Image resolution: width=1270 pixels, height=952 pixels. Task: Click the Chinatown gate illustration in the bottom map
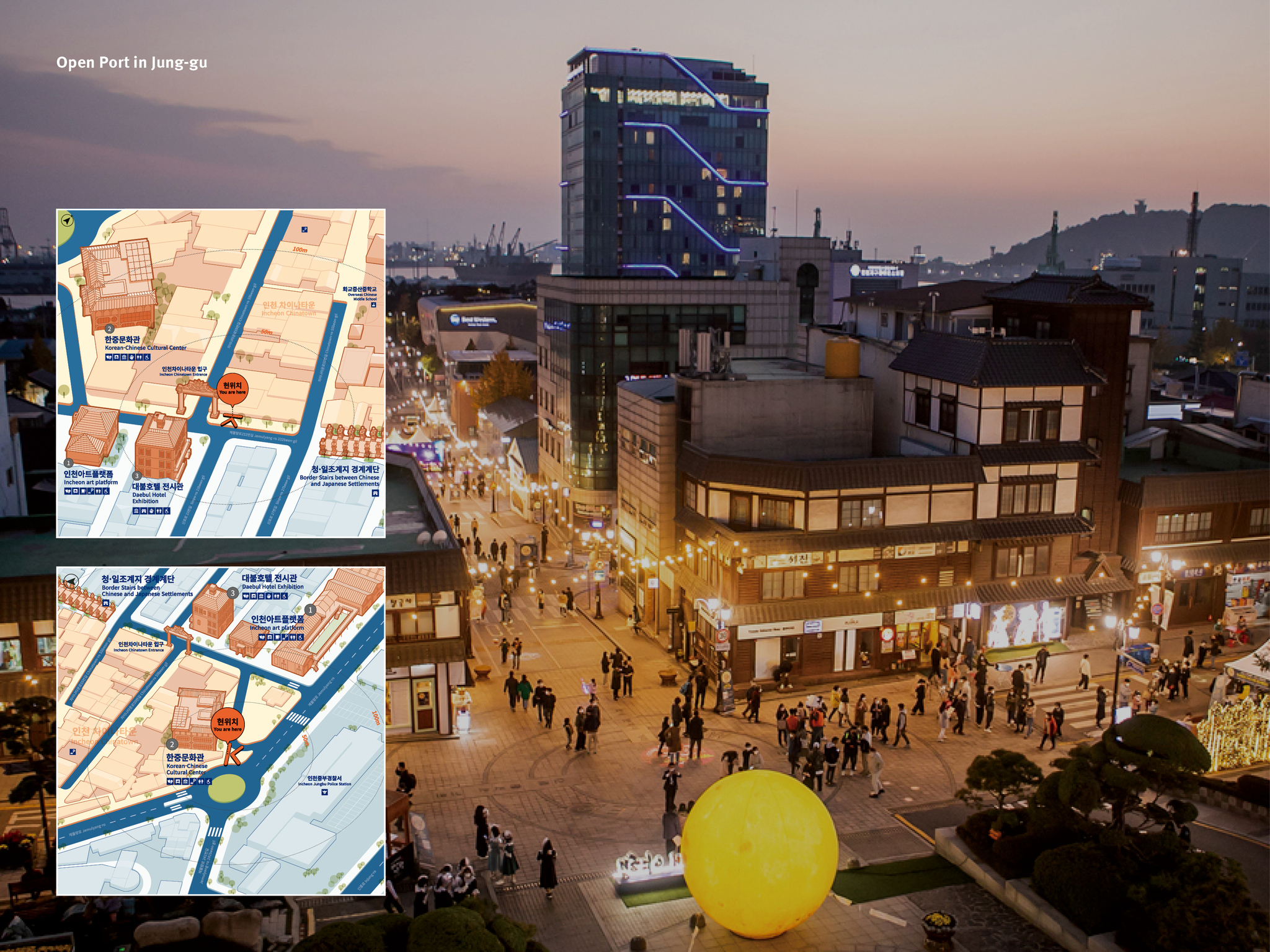point(179,639)
